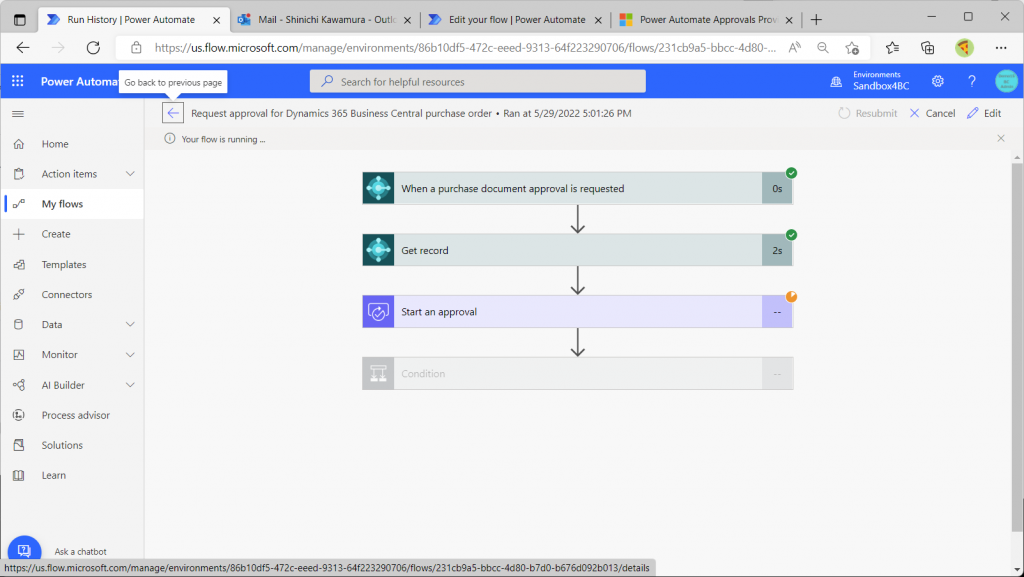
Task: Dismiss the 'Your flow is running' banner
Action: (x=1001, y=138)
